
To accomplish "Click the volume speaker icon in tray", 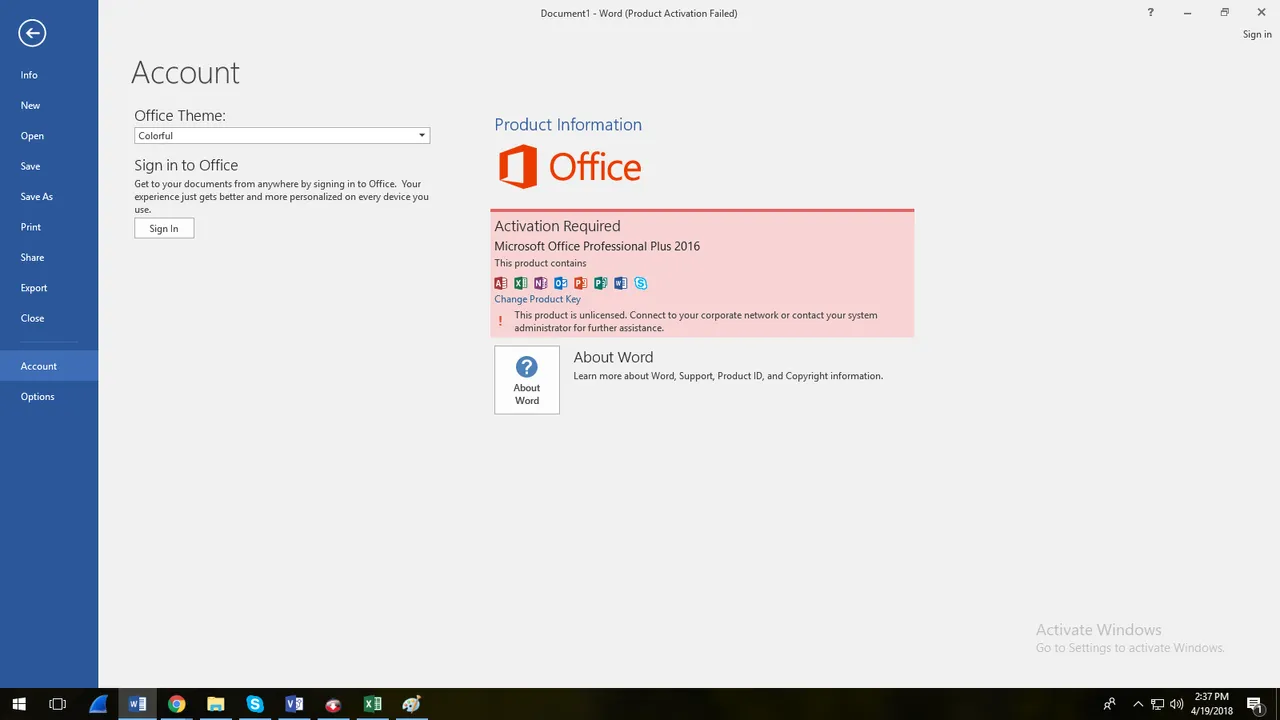I will click(1176, 704).
